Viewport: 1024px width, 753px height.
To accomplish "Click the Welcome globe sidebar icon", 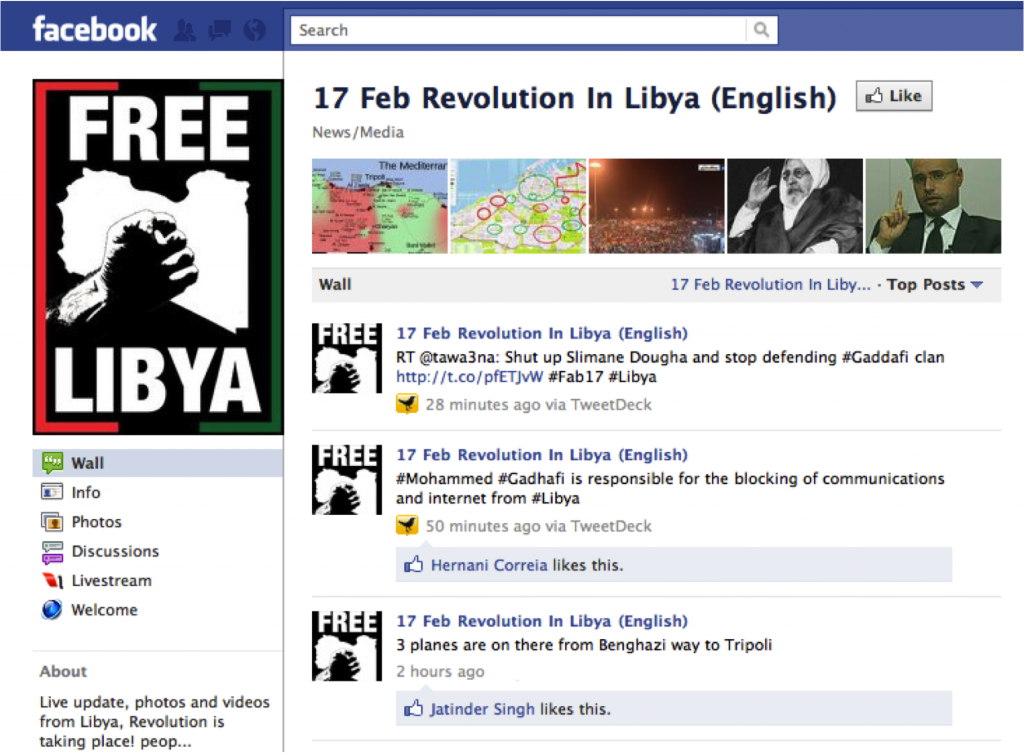I will coord(52,610).
